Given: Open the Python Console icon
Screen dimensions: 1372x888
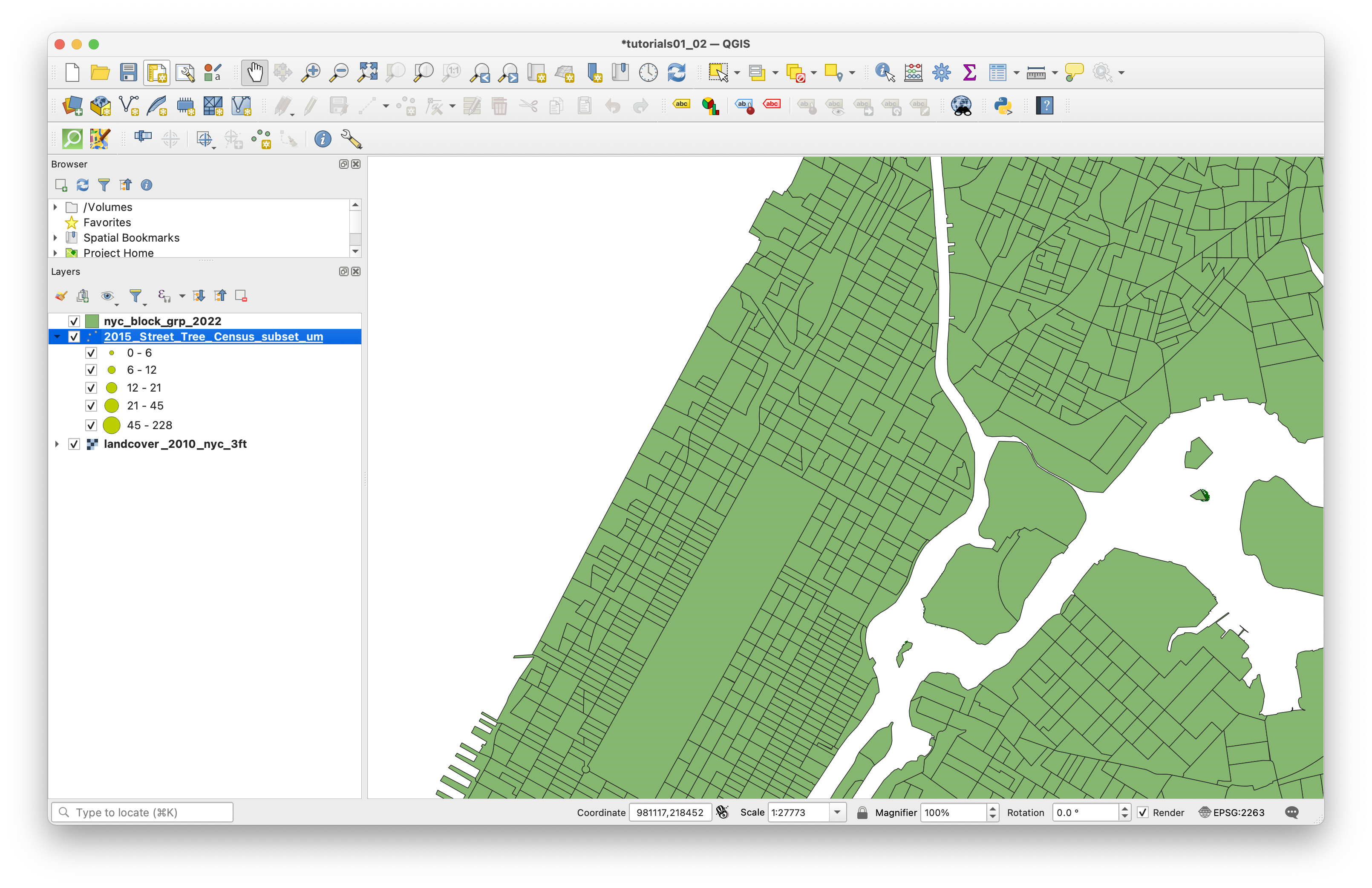Looking at the screenshot, I should click(1003, 106).
